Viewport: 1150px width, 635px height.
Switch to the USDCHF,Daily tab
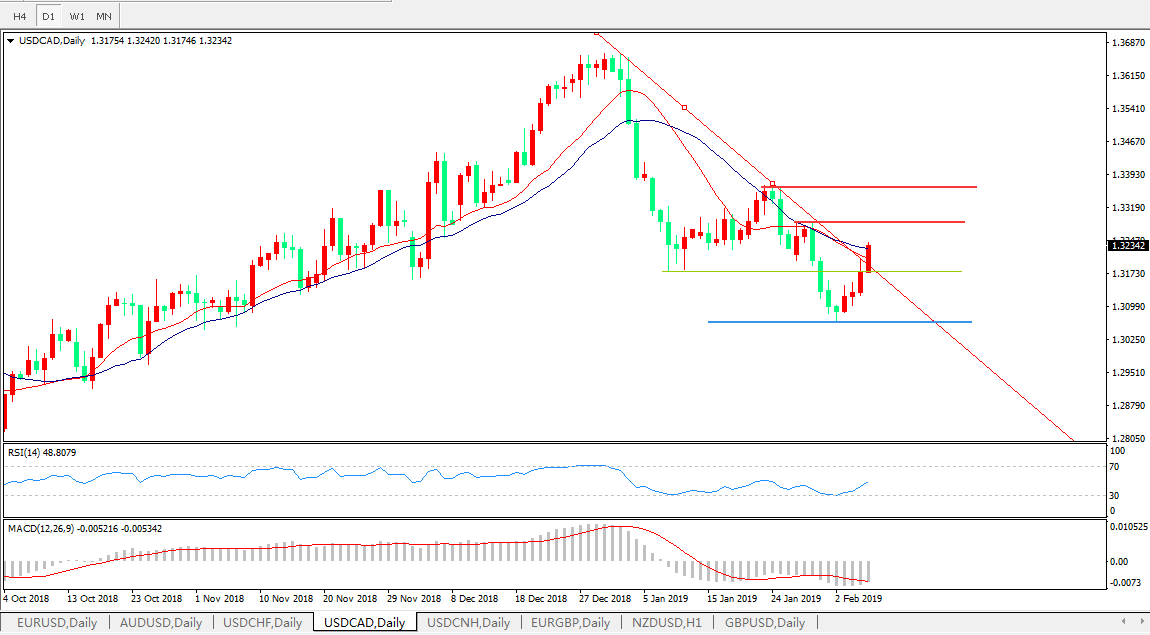coord(262,623)
